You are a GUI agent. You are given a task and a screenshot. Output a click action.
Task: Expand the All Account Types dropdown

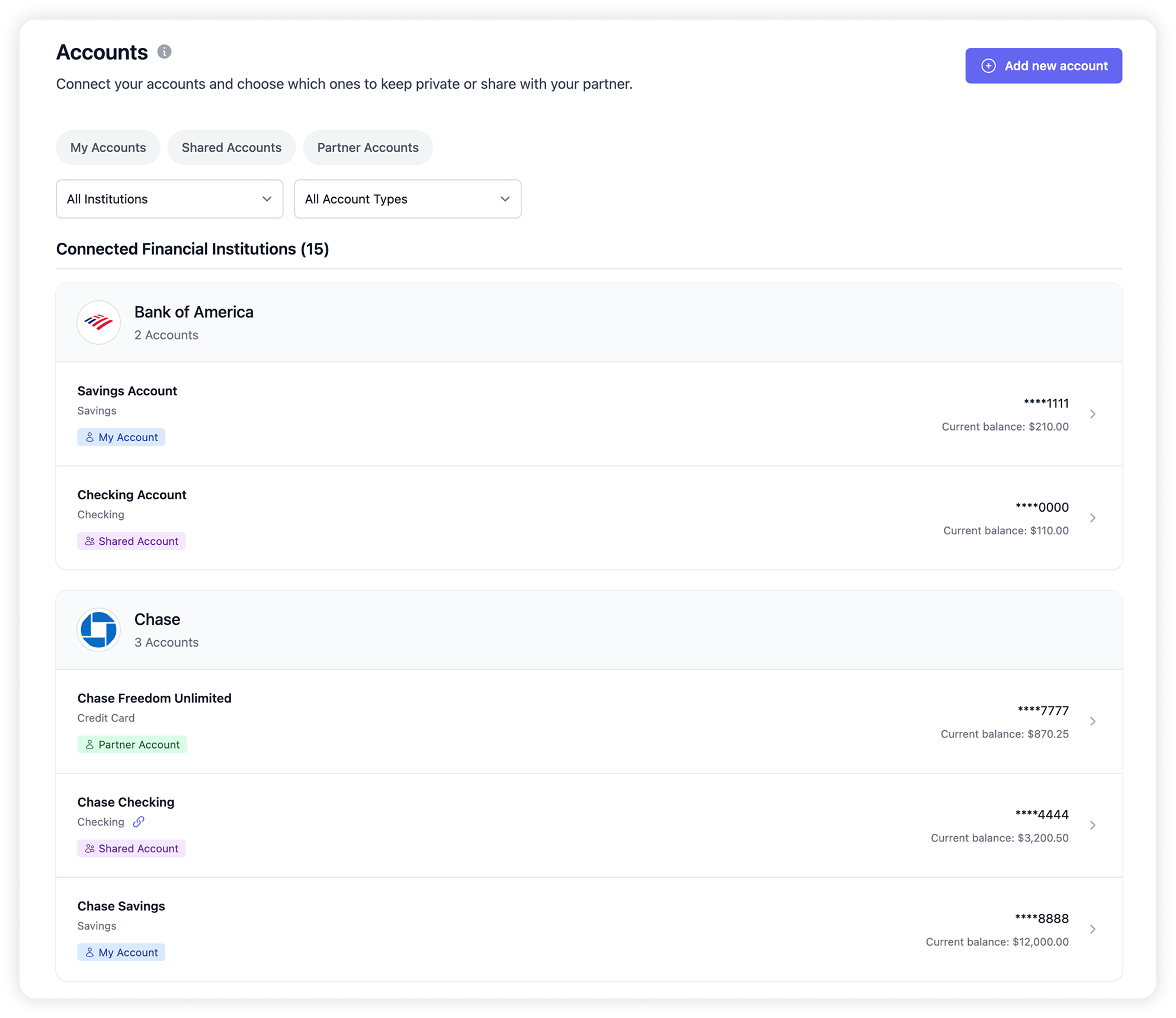click(408, 199)
